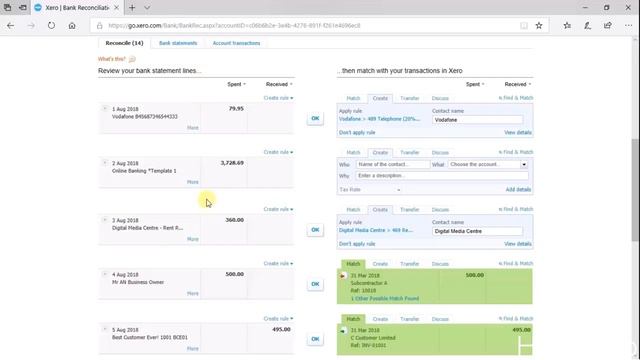Sort statement lines by Spent
Image resolution: width=640 pixels, height=360 pixels.
click(236, 84)
